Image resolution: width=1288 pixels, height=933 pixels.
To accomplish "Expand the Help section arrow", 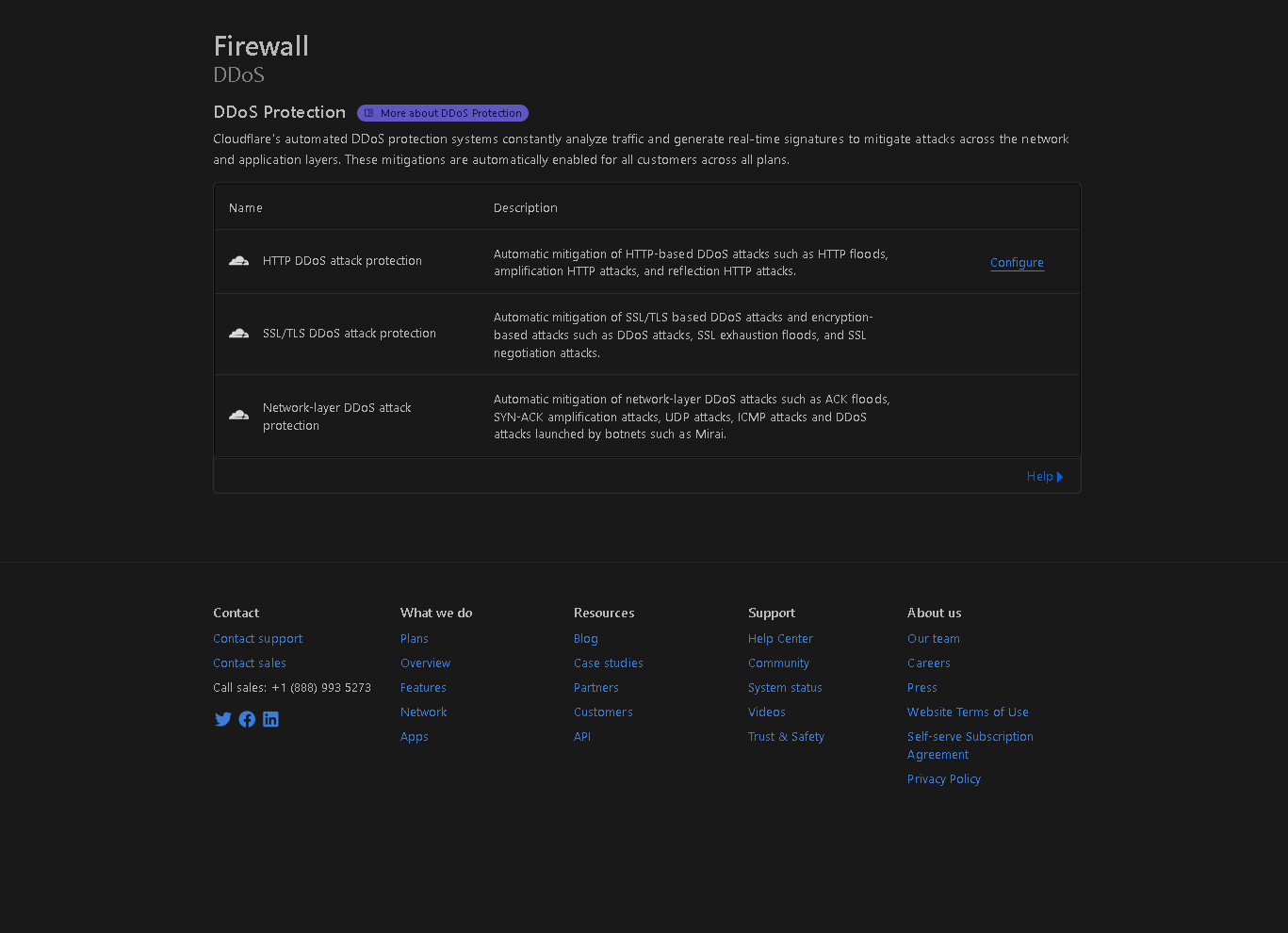I will coord(1060,477).
